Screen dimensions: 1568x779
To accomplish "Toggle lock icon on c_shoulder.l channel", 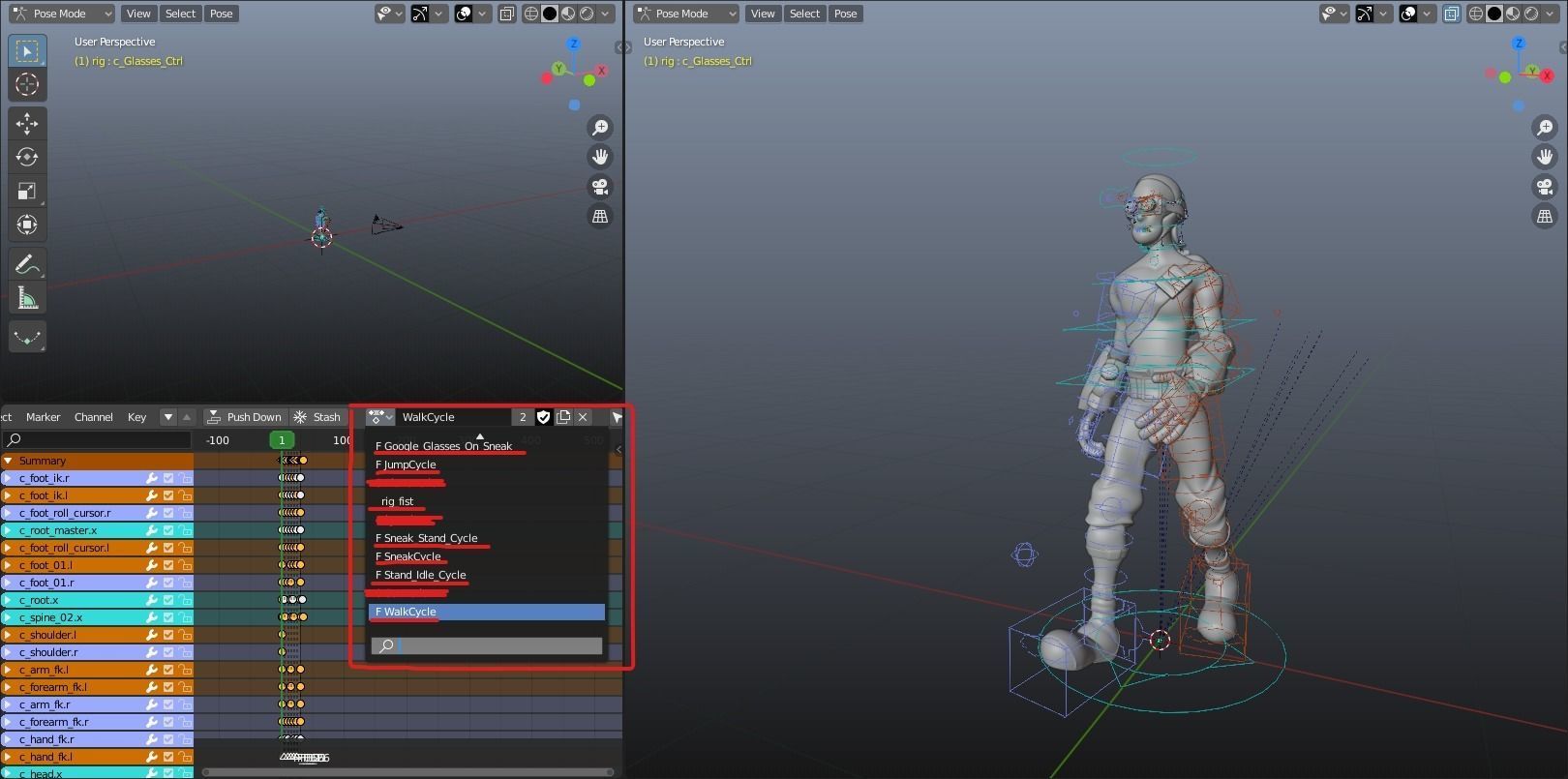I will [184, 635].
